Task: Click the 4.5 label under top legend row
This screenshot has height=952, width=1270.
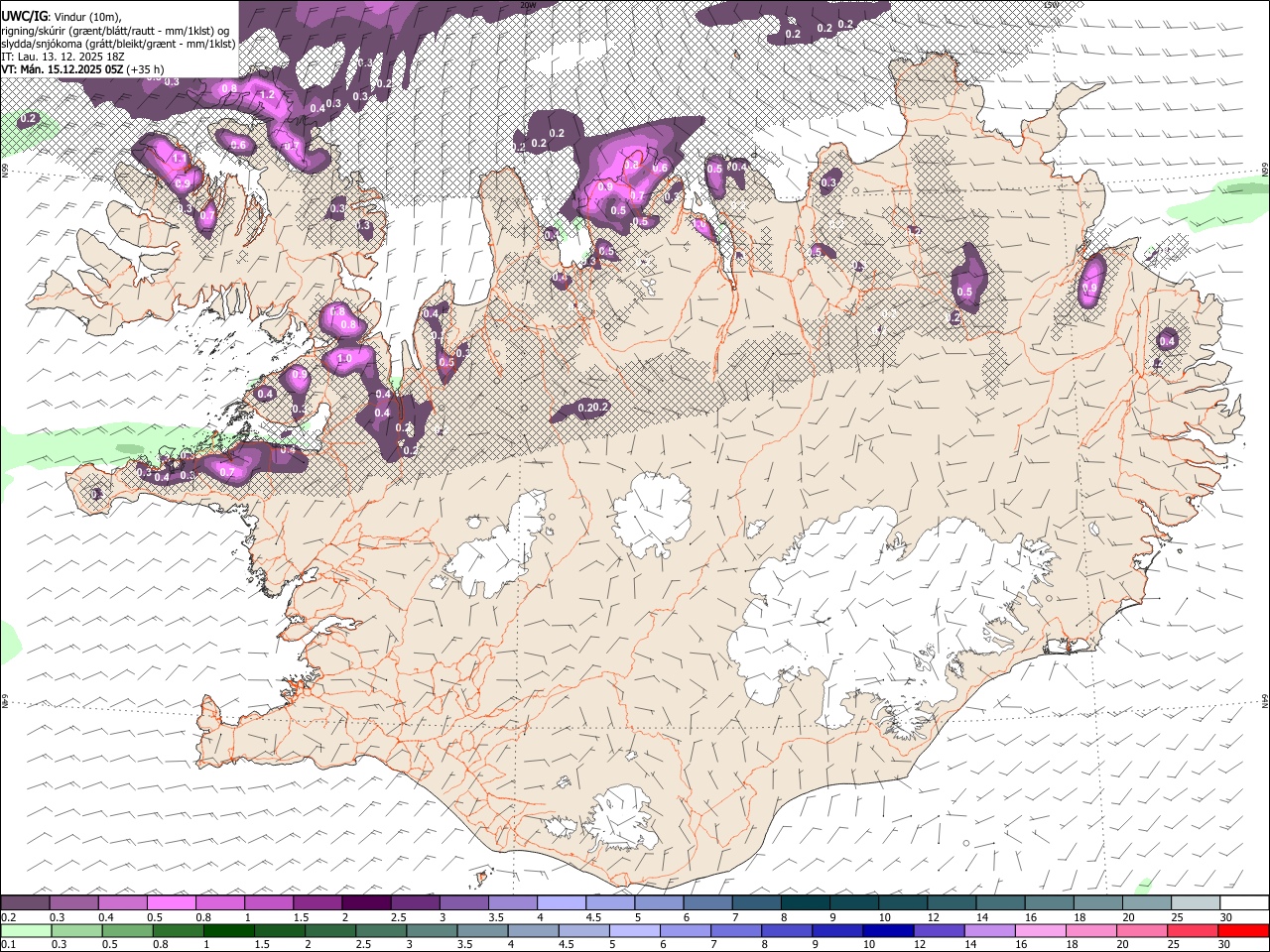Action: point(593,917)
